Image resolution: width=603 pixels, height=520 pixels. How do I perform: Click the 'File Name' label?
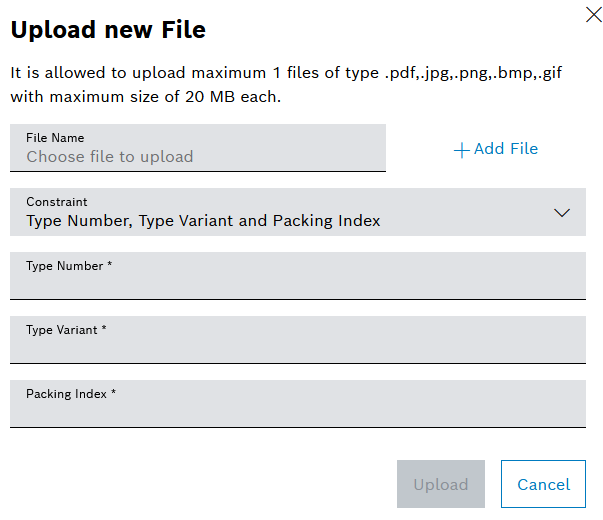(55, 138)
